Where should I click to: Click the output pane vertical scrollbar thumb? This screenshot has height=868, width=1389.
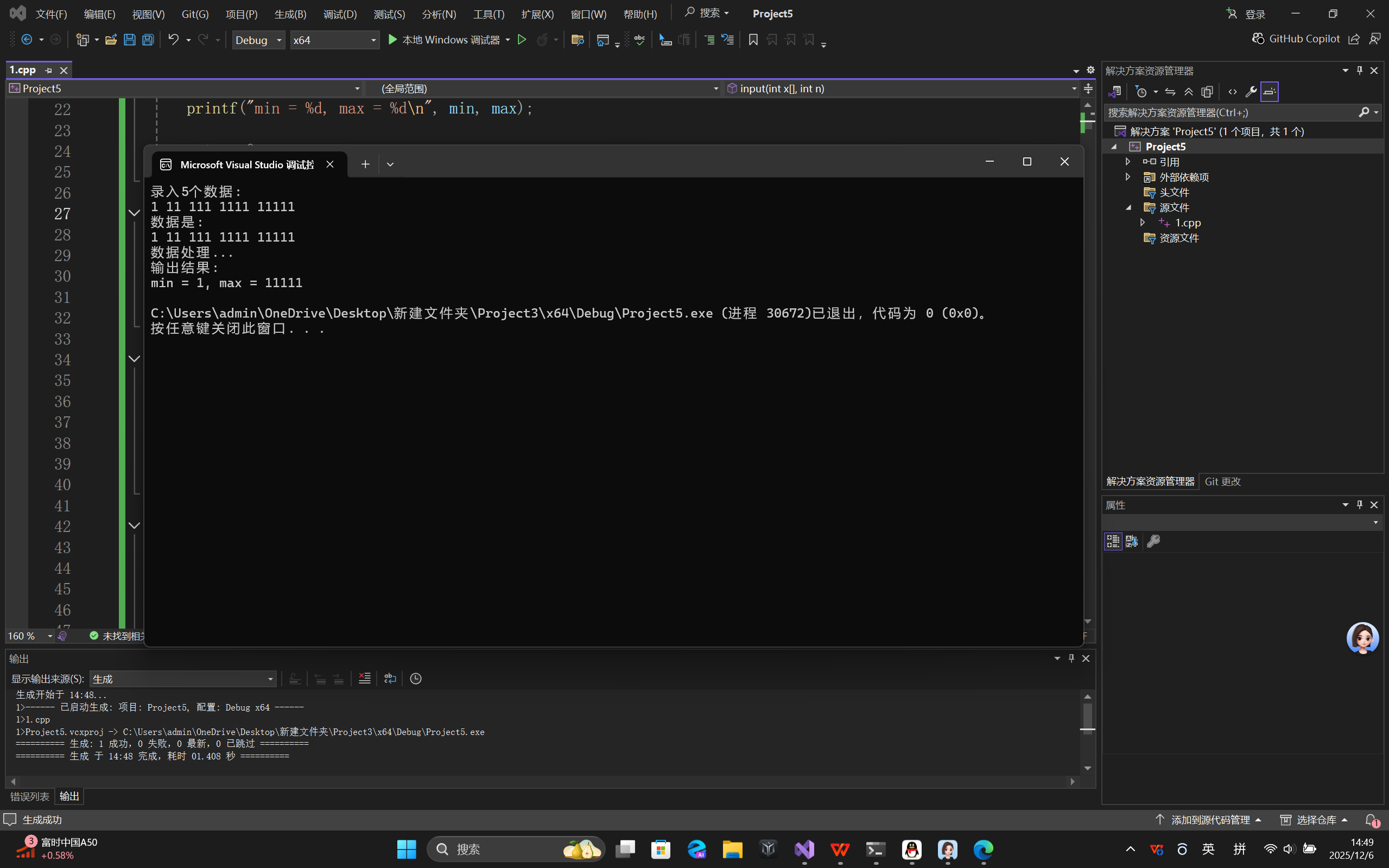coord(1087,716)
